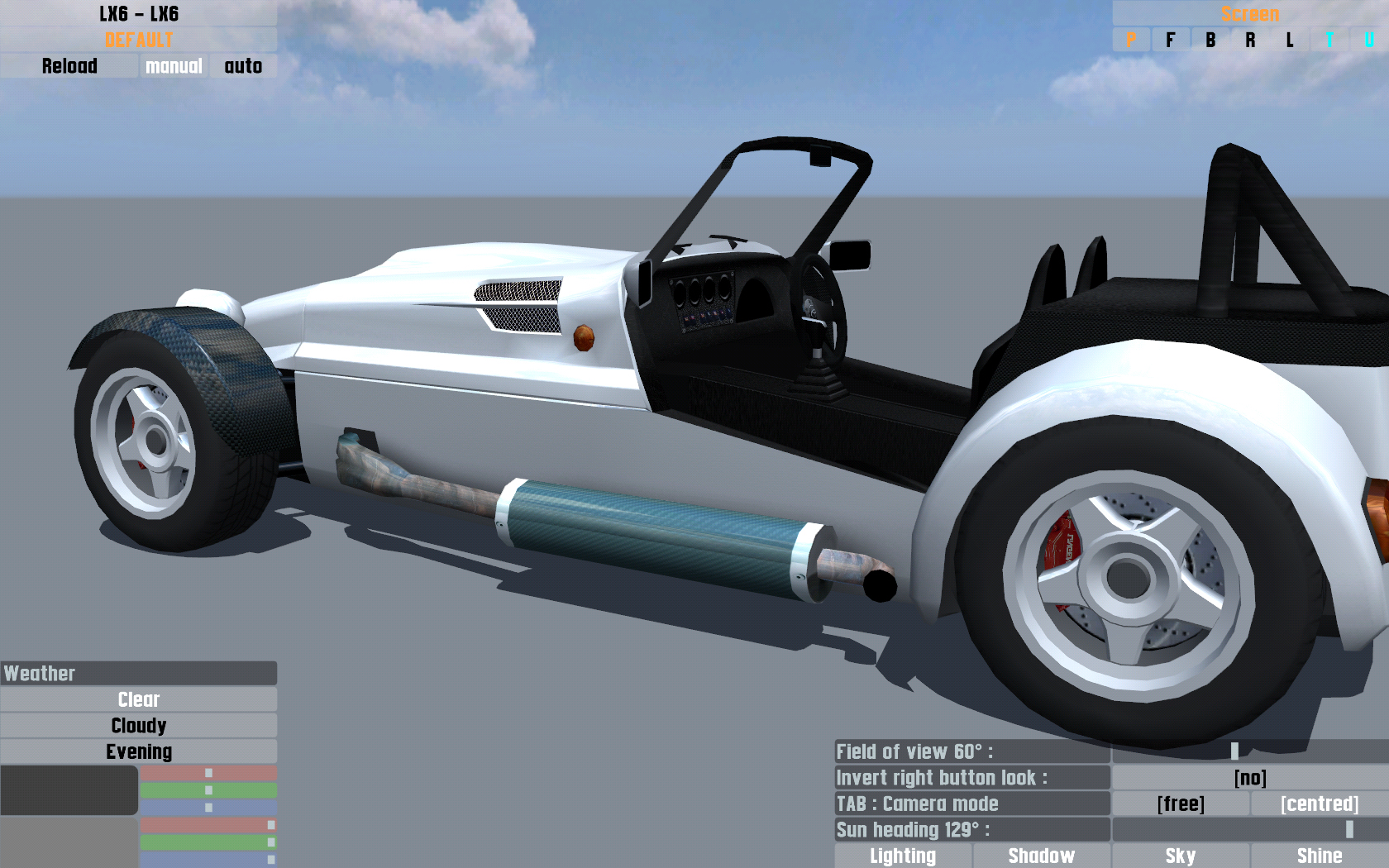Adjust the green slider beside the dark swatch
The width and height of the screenshot is (1389, 868).
tap(208, 790)
